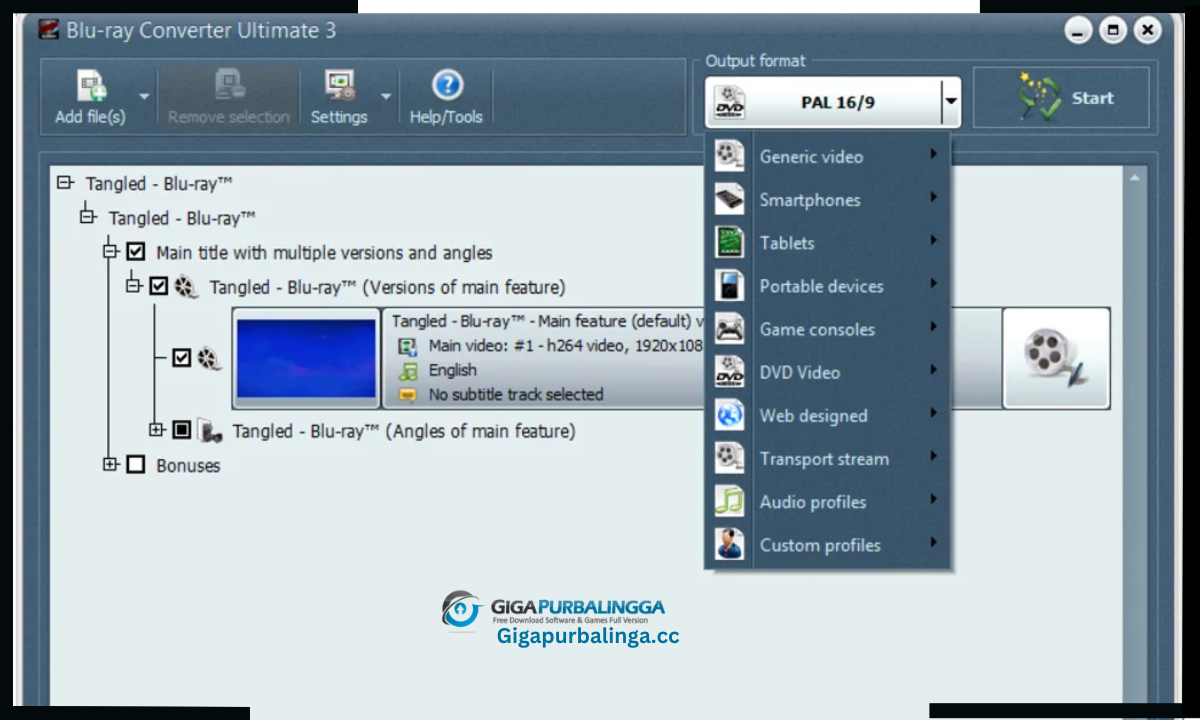Click the Blu-ray Converter app logo icon

49,30
